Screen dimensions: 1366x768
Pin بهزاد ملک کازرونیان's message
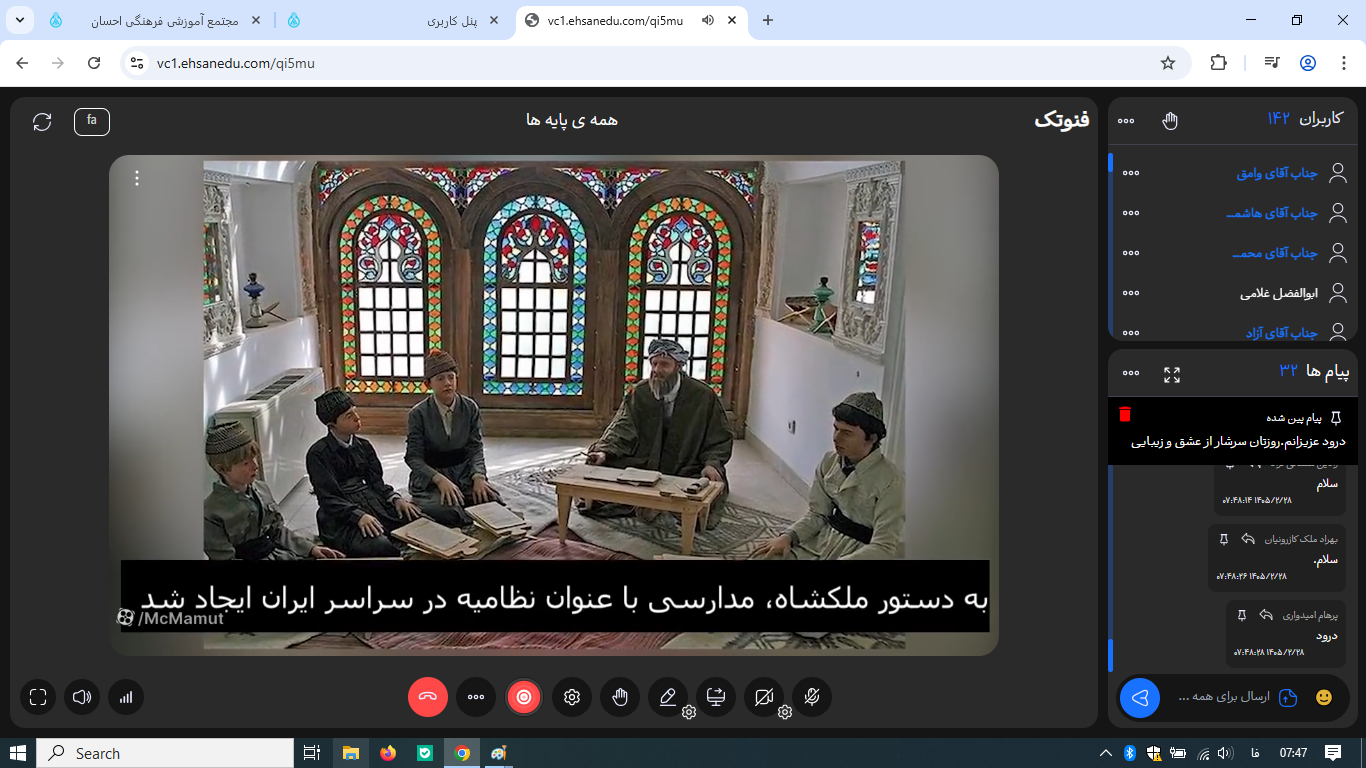click(1224, 539)
